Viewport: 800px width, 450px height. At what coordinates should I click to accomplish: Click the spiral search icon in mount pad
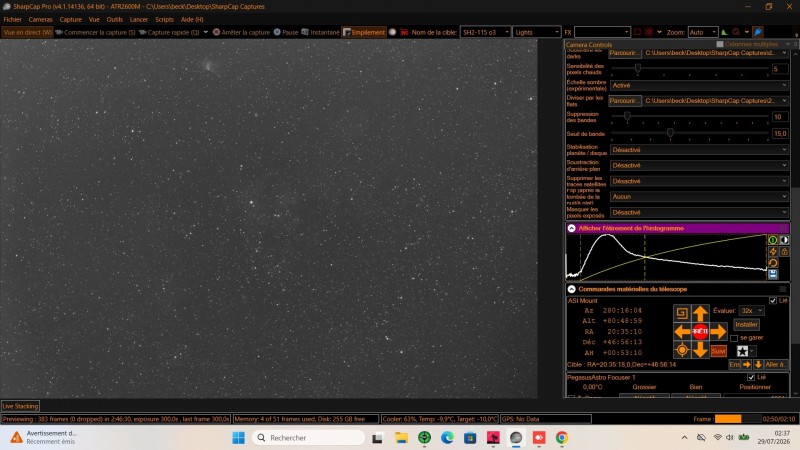[682, 313]
